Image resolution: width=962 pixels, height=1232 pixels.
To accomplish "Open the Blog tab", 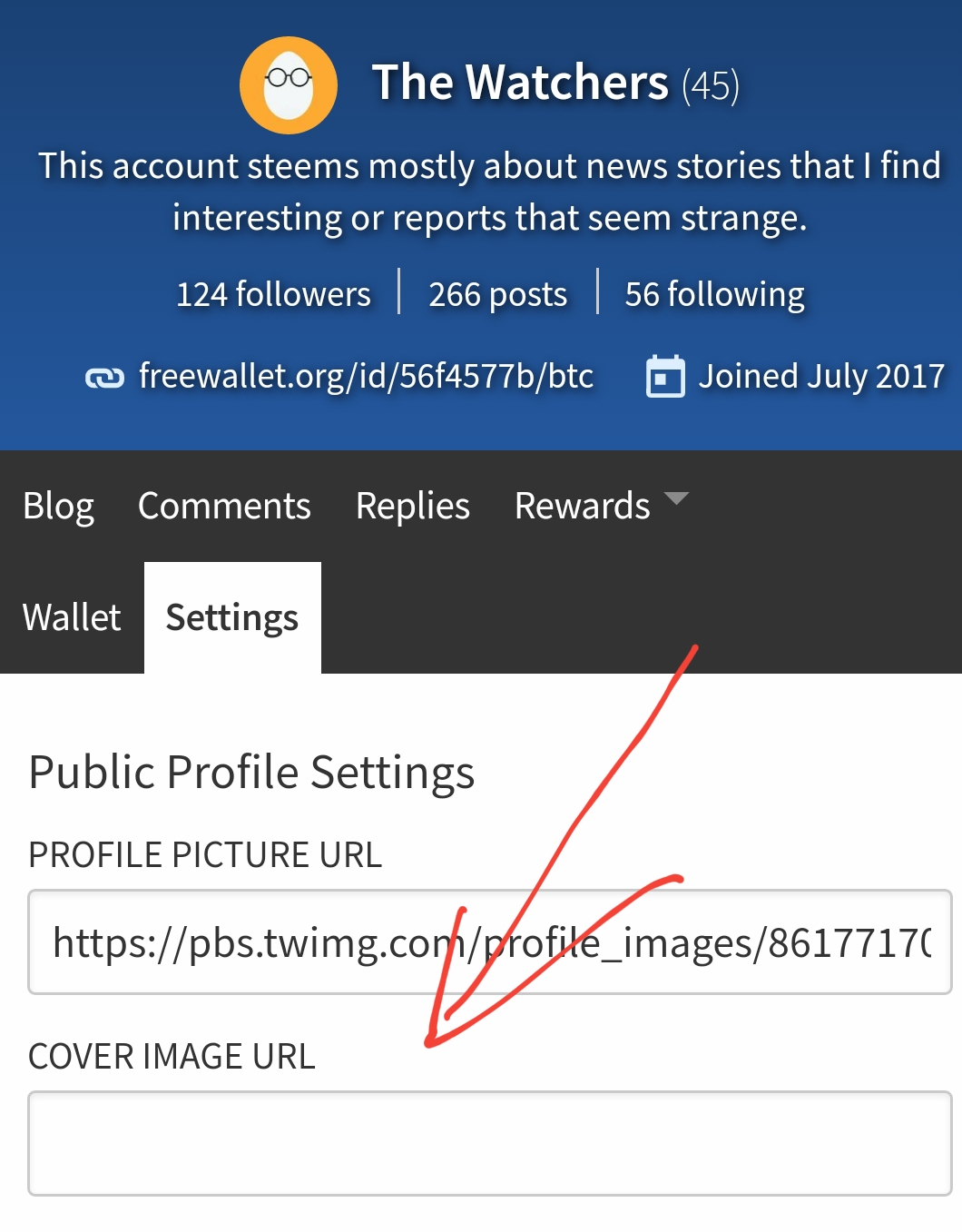I will [58, 506].
